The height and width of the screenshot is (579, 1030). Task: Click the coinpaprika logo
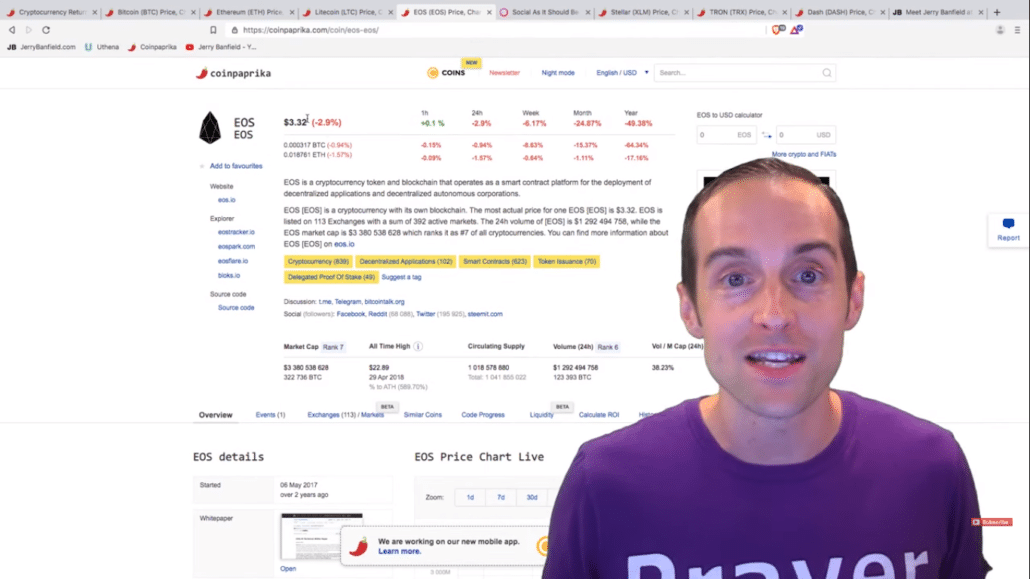pos(233,73)
